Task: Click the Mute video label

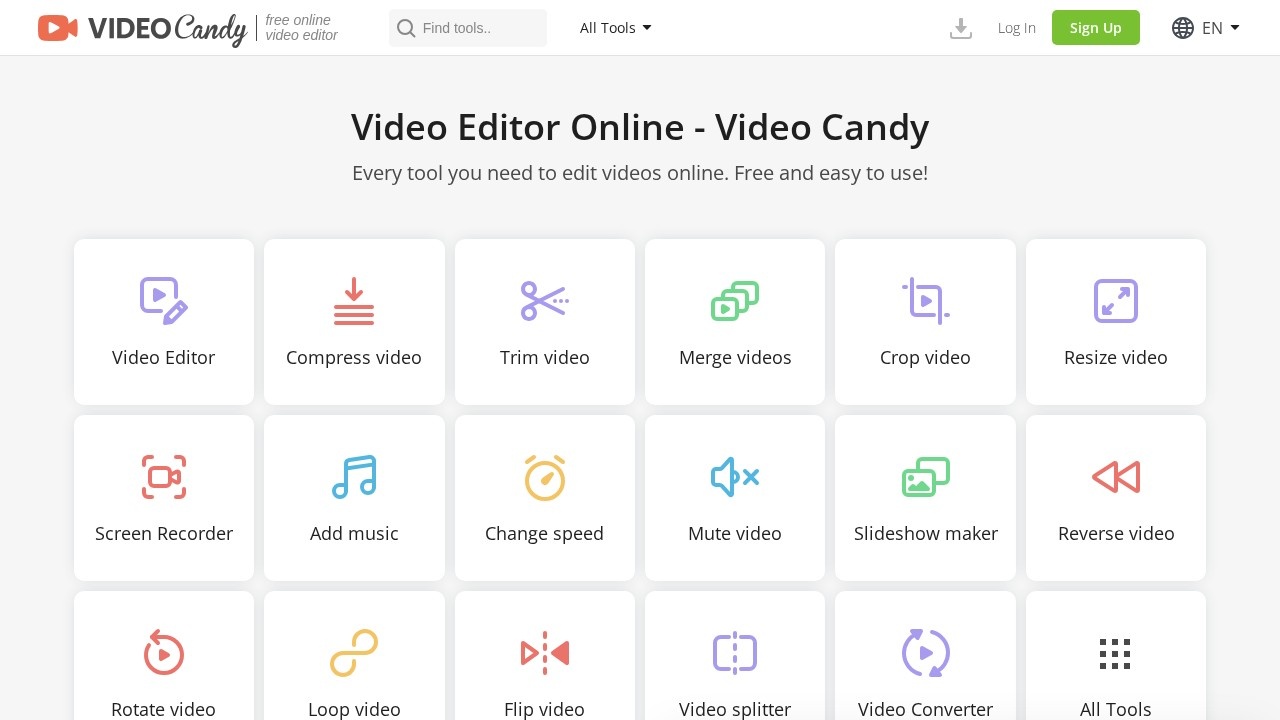Action: [x=735, y=533]
